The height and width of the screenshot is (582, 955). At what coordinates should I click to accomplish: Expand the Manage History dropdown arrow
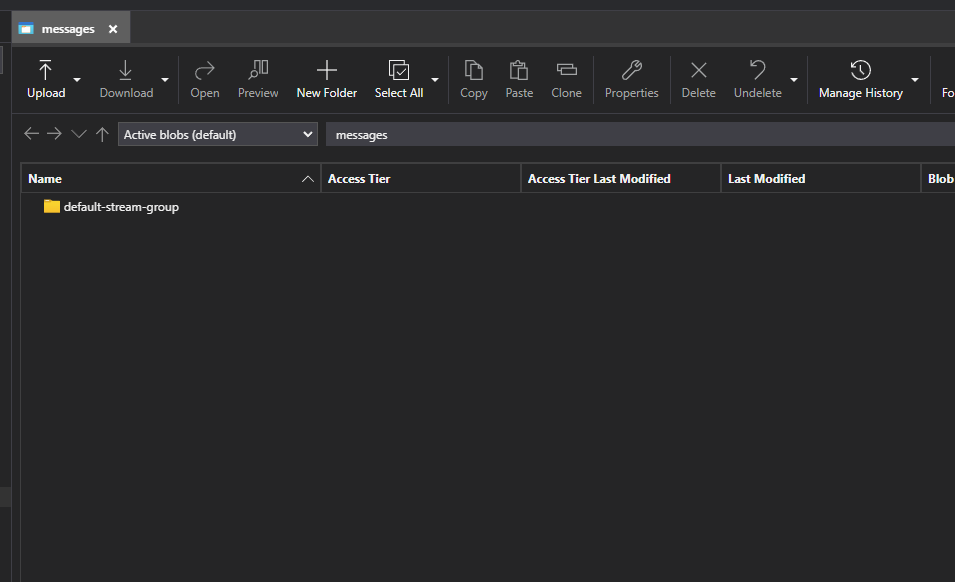[915, 80]
